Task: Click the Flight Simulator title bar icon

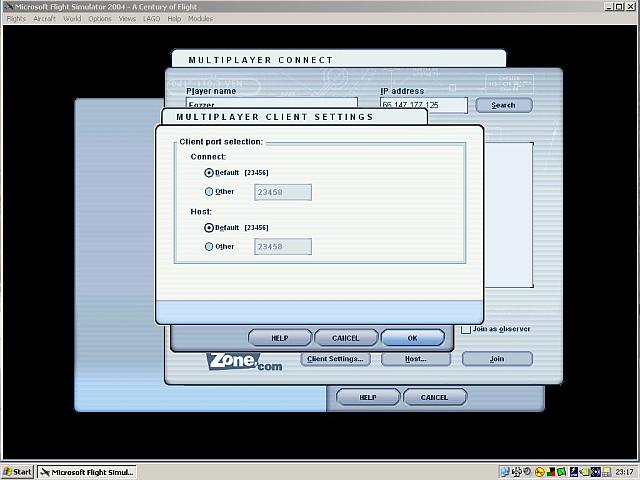Action: pos(7,6)
